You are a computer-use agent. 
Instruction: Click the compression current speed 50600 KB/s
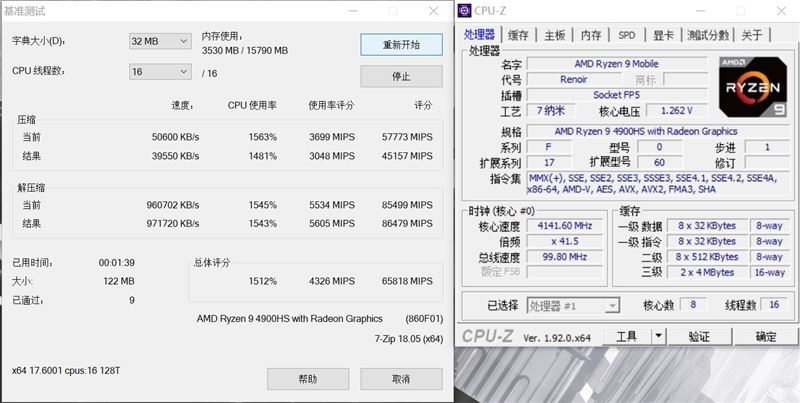click(175, 137)
